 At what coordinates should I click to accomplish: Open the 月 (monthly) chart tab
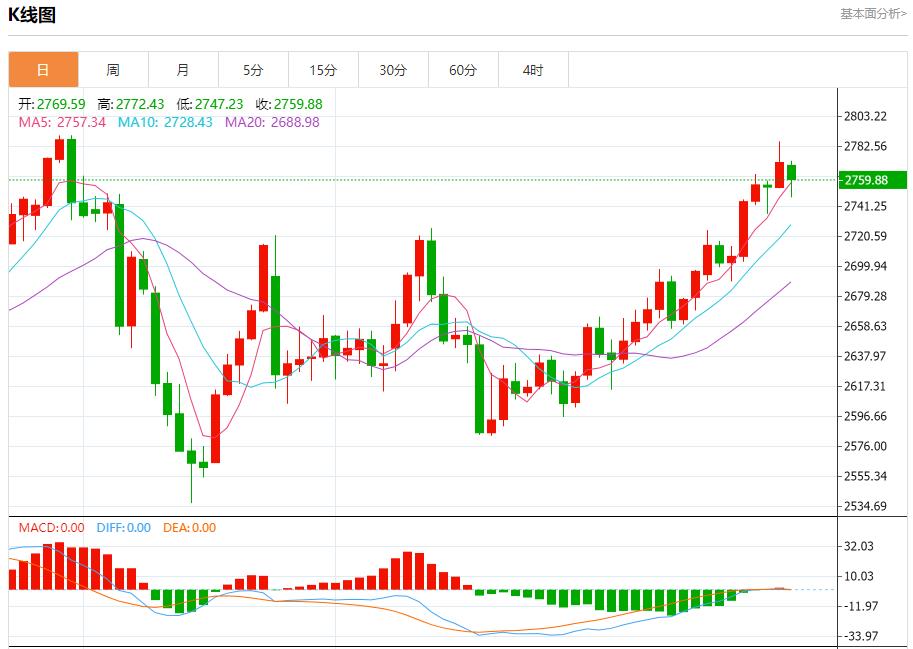point(183,70)
